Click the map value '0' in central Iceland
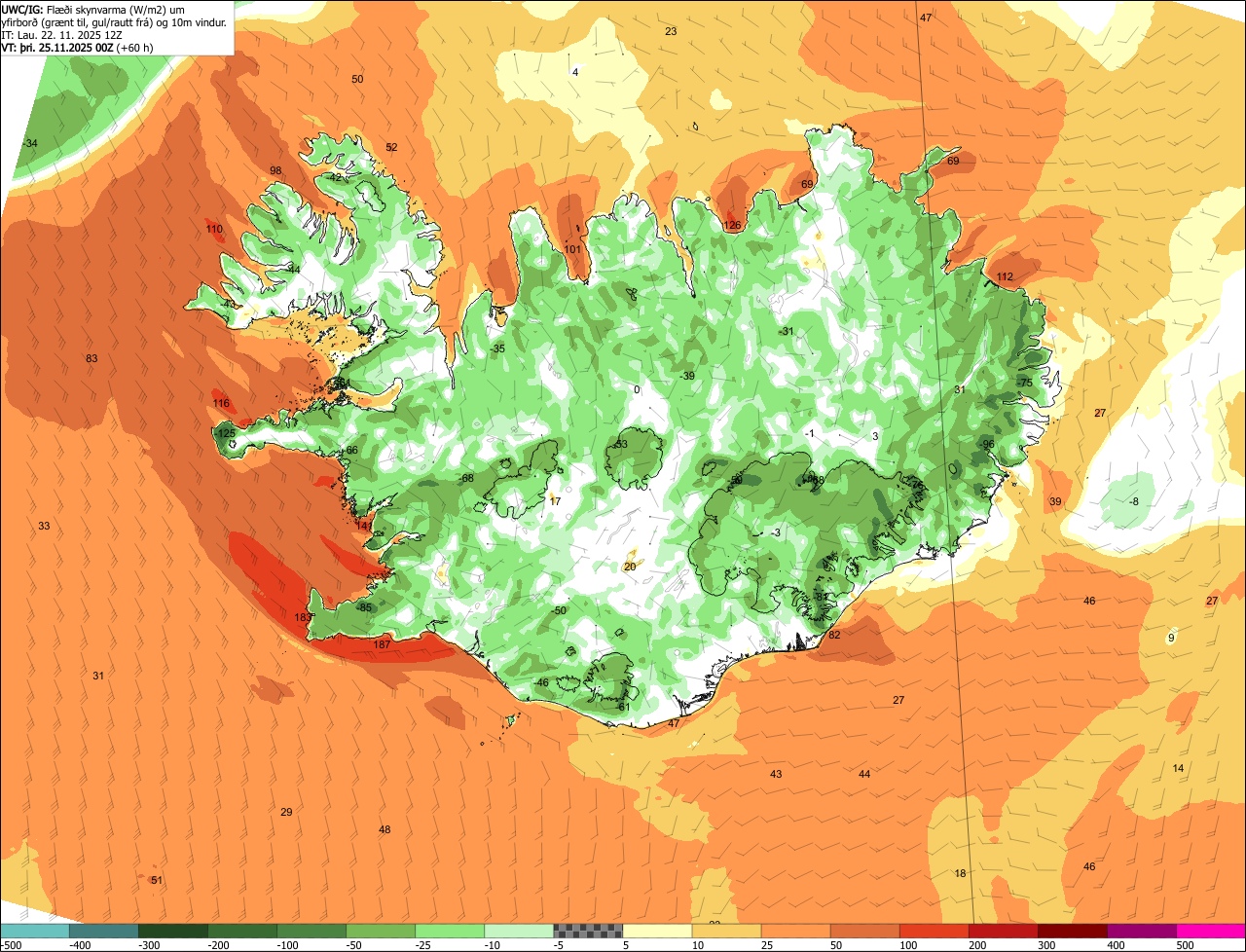Viewport: 1246px width, 952px height. tap(637, 390)
